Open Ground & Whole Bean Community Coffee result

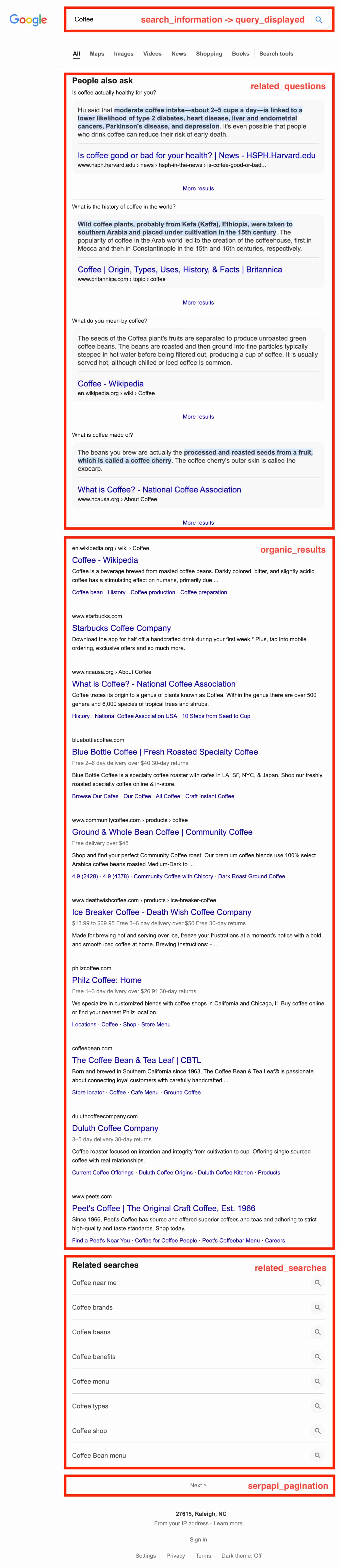(162, 832)
